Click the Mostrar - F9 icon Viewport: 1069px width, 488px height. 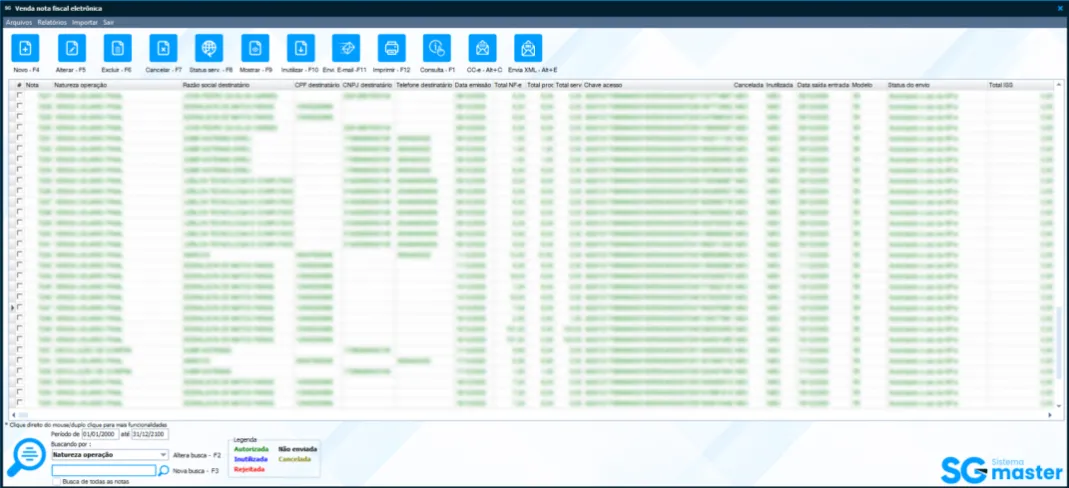255,48
